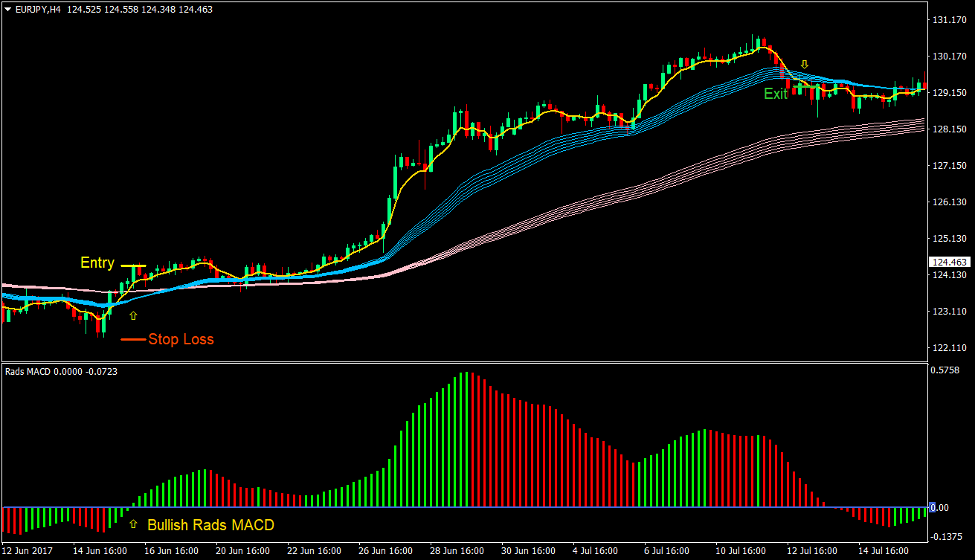
Task: Click the EURJPY,H4 symbol title
Action: point(38,10)
